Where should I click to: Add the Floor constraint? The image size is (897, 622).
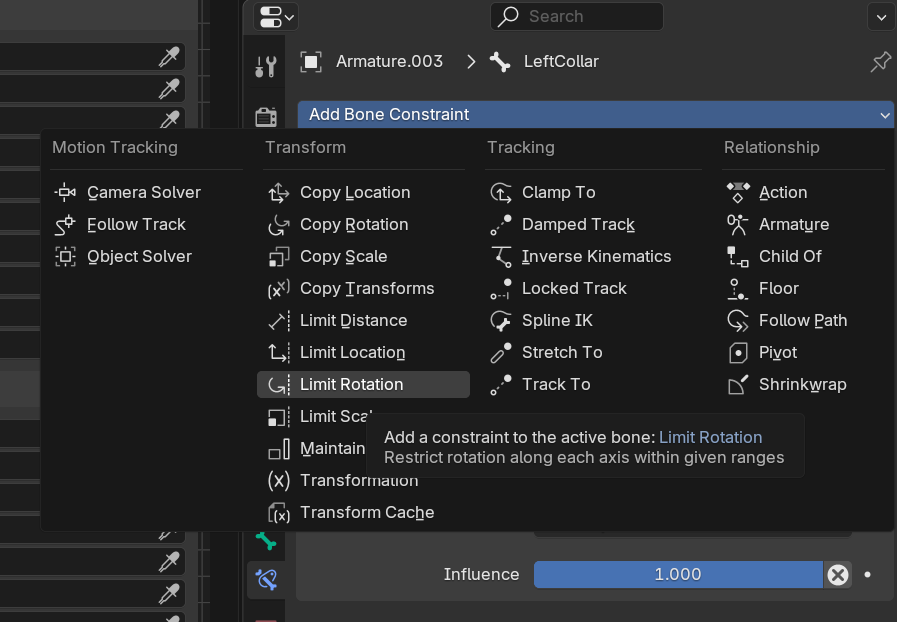tap(803, 288)
